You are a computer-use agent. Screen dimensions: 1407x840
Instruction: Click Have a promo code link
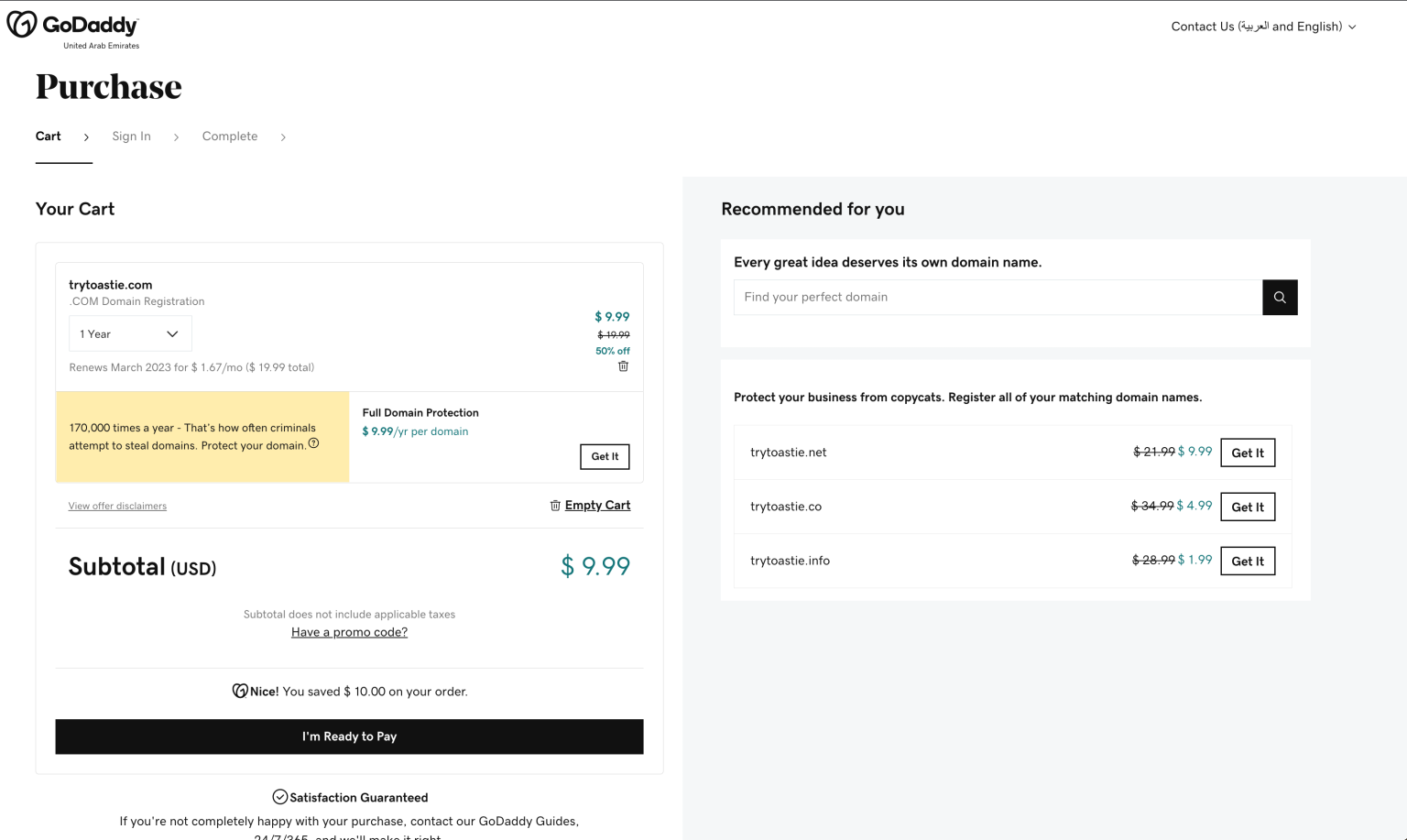tap(349, 632)
